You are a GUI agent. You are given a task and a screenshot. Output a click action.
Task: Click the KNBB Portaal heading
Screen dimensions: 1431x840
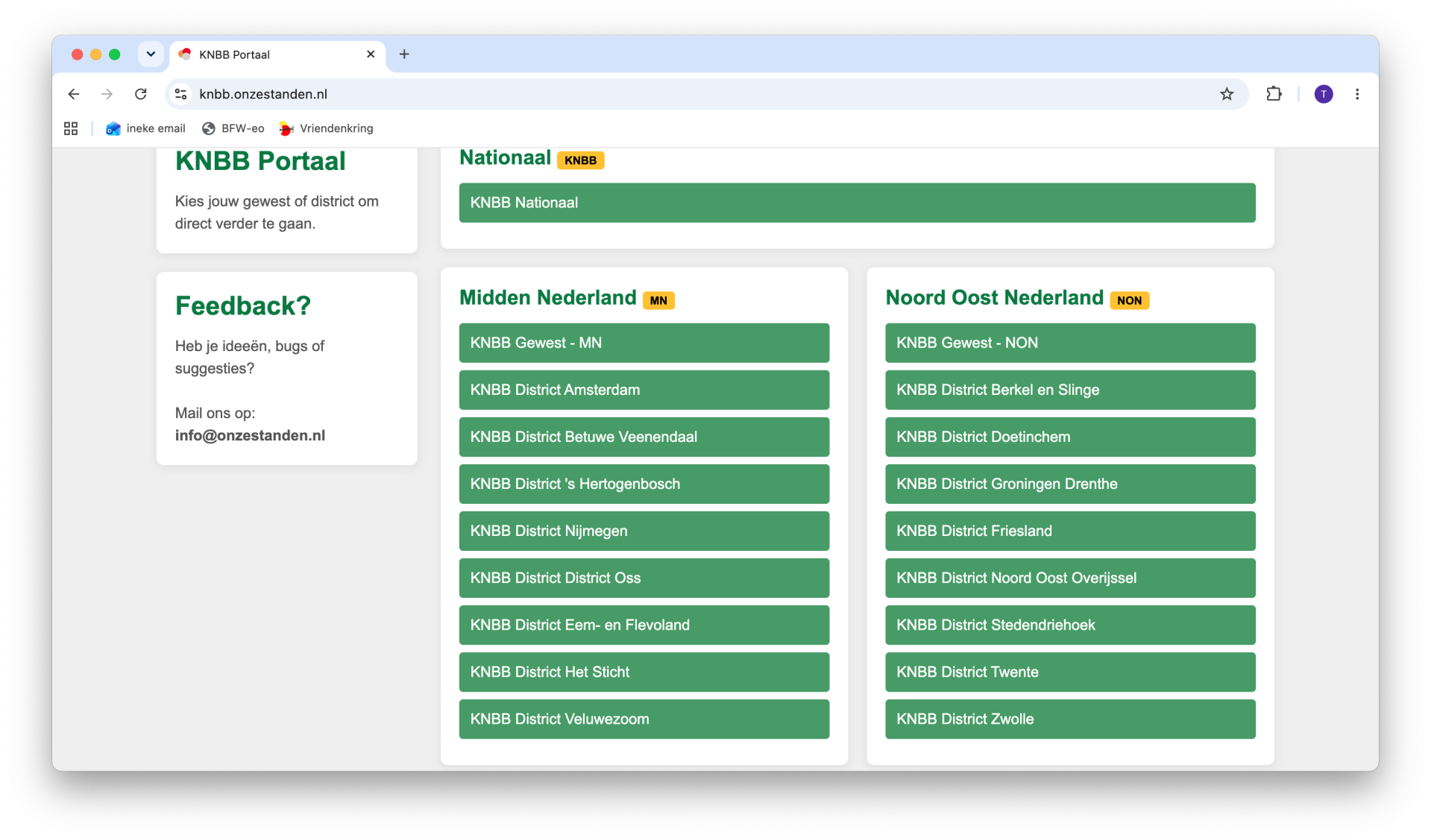[x=260, y=161]
